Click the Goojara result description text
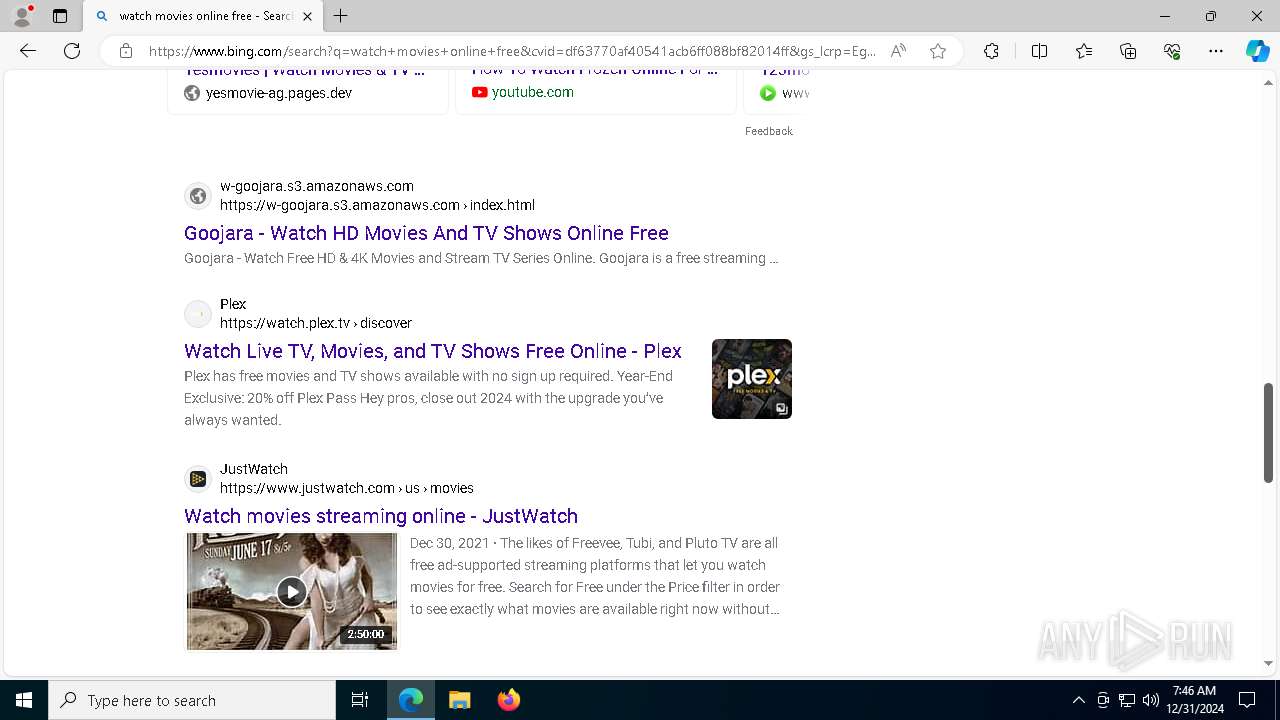 [x=481, y=258]
